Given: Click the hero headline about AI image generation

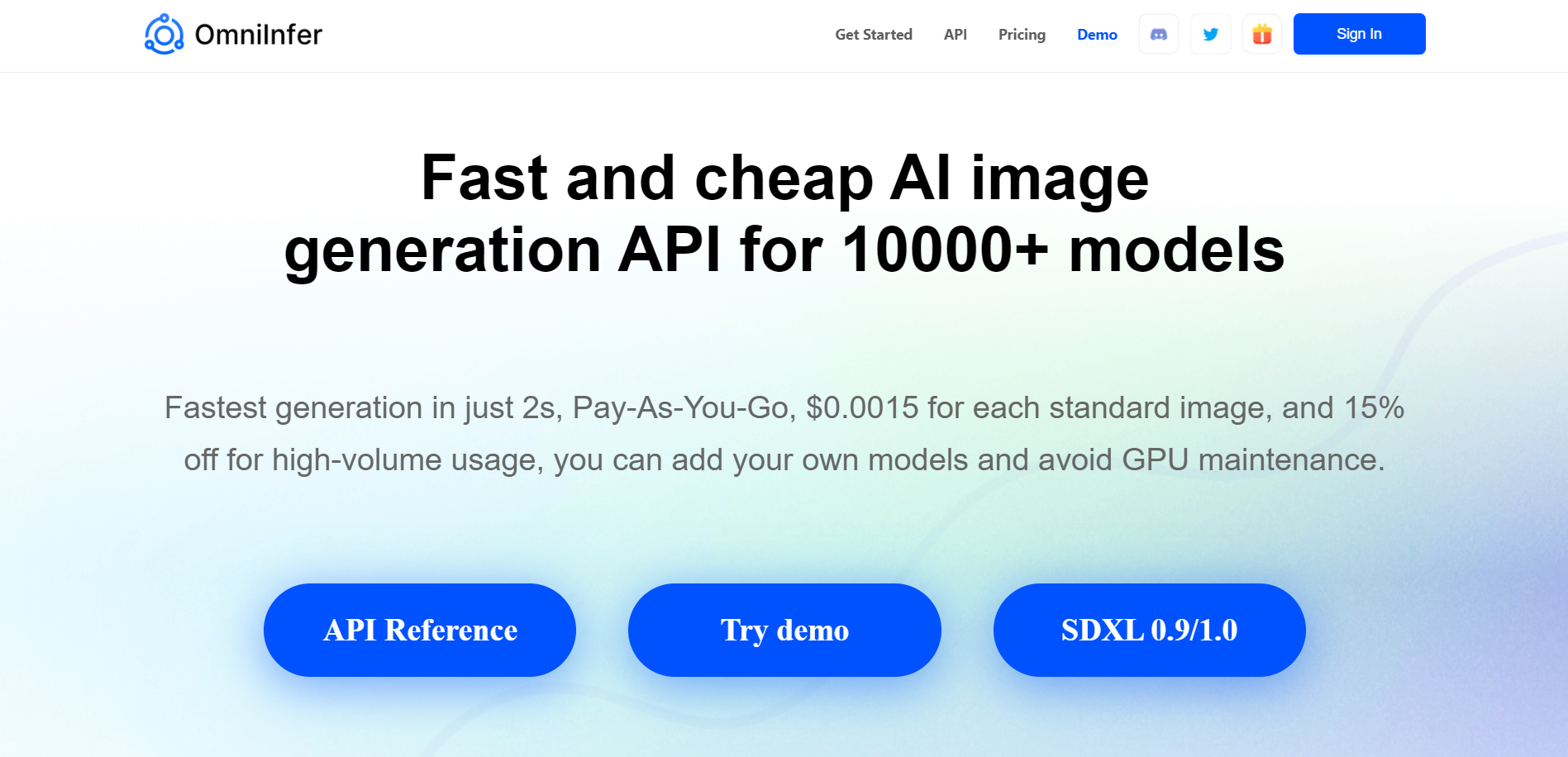Looking at the screenshot, I should point(784,213).
